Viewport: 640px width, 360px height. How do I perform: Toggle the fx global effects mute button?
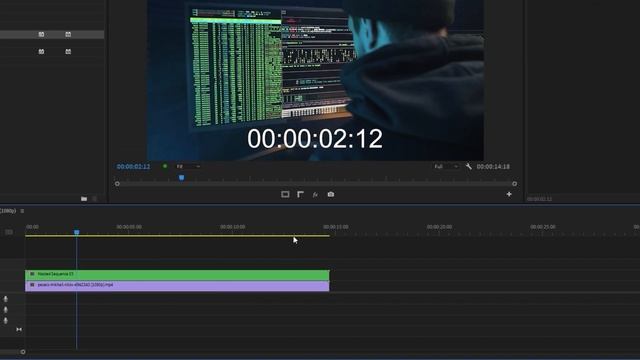(315, 195)
